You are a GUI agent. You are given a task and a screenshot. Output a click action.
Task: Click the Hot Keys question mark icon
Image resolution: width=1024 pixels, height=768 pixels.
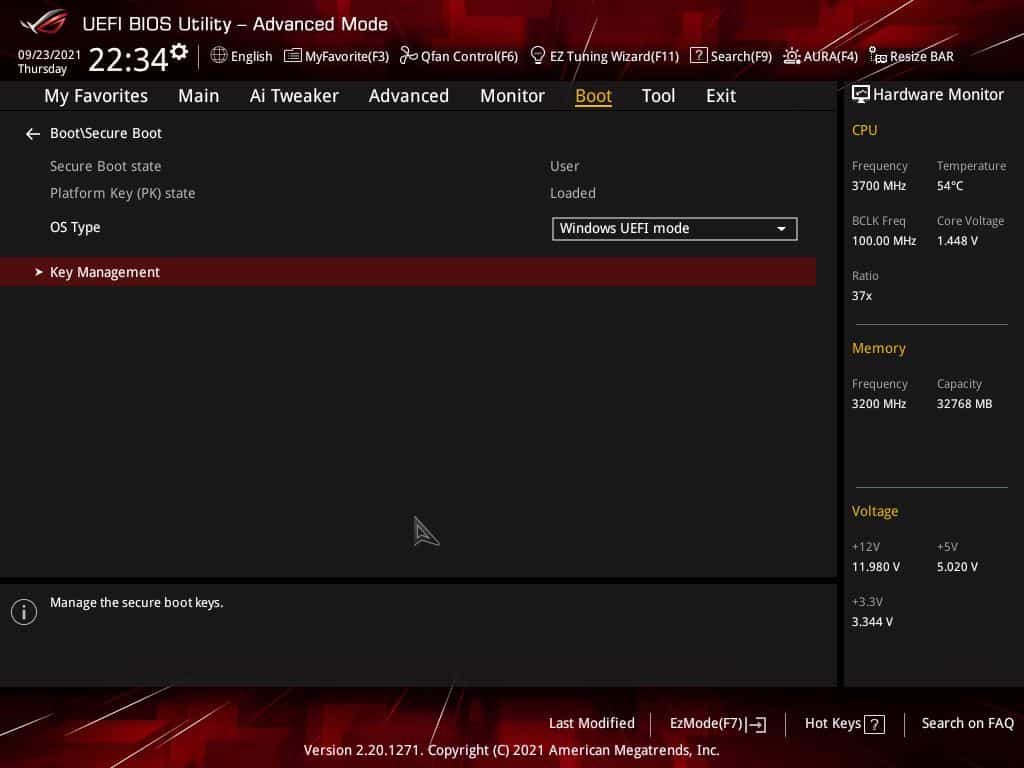[874, 724]
